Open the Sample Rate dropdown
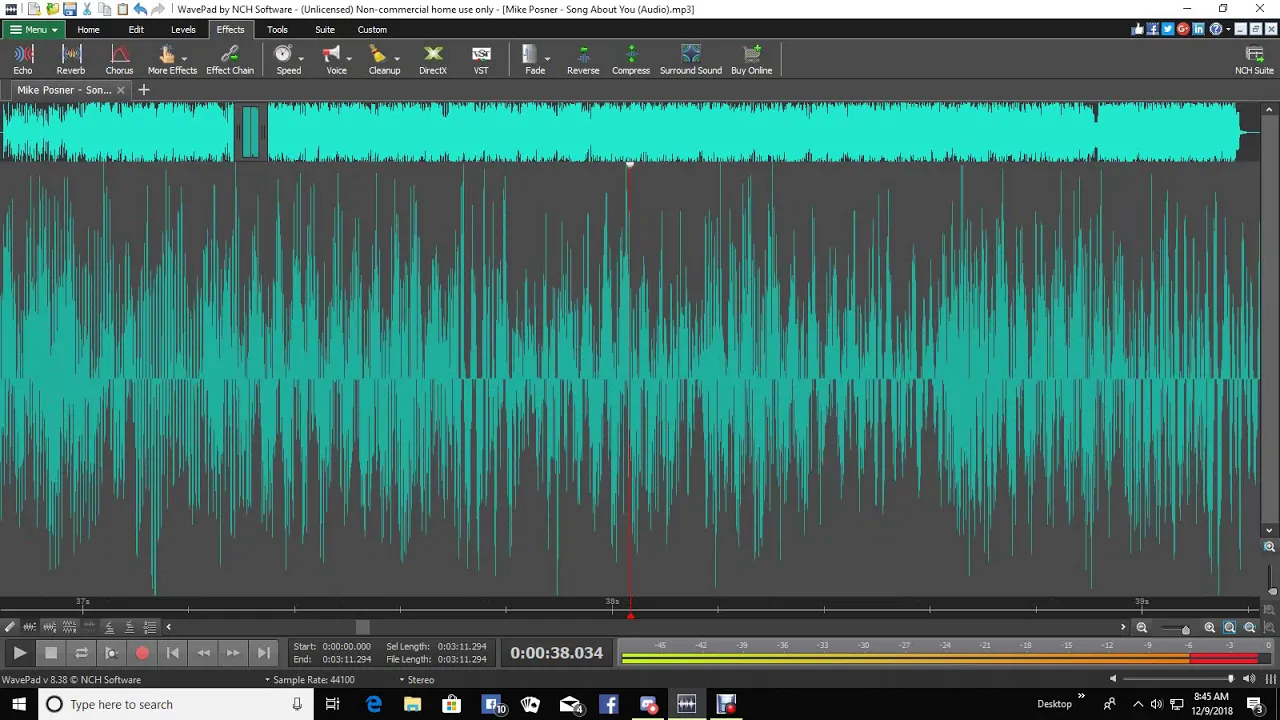Image resolution: width=1280 pixels, height=720 pixels. (309, 680)
